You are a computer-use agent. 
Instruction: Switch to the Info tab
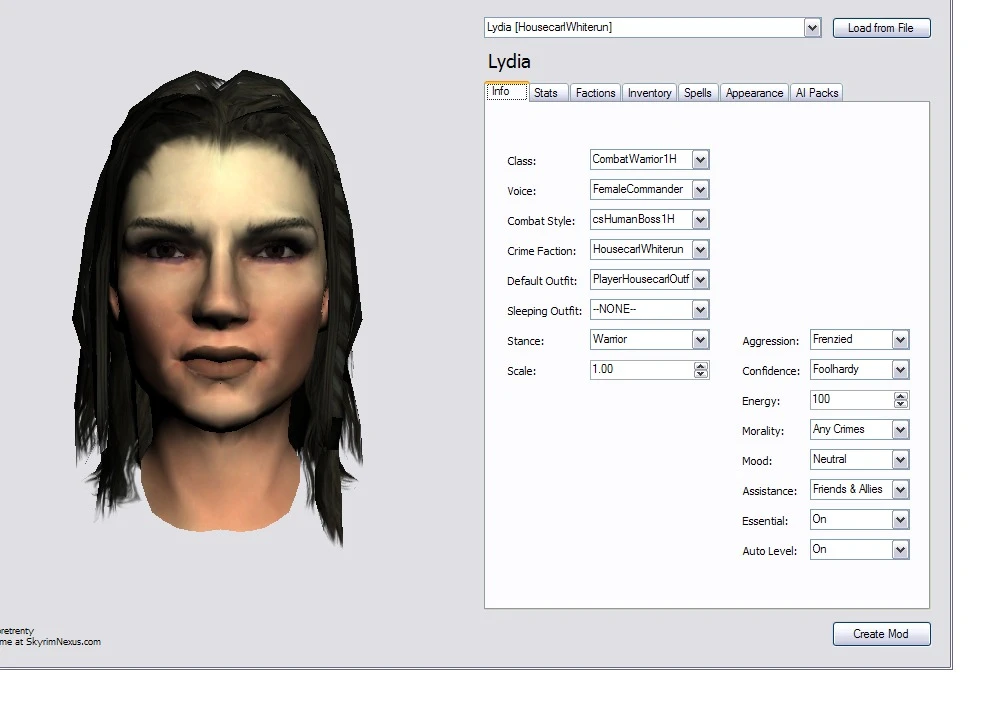point(507,92)
